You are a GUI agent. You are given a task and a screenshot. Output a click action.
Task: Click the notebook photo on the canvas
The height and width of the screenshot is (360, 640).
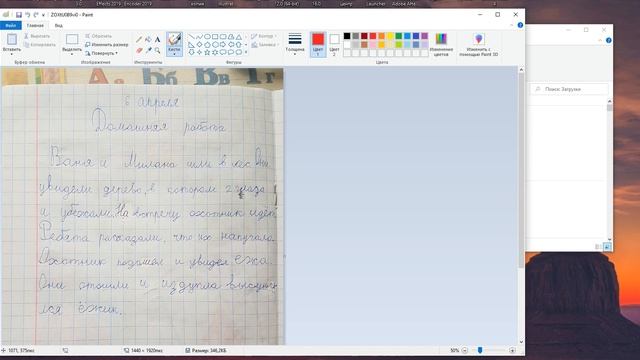click(142, 206)
